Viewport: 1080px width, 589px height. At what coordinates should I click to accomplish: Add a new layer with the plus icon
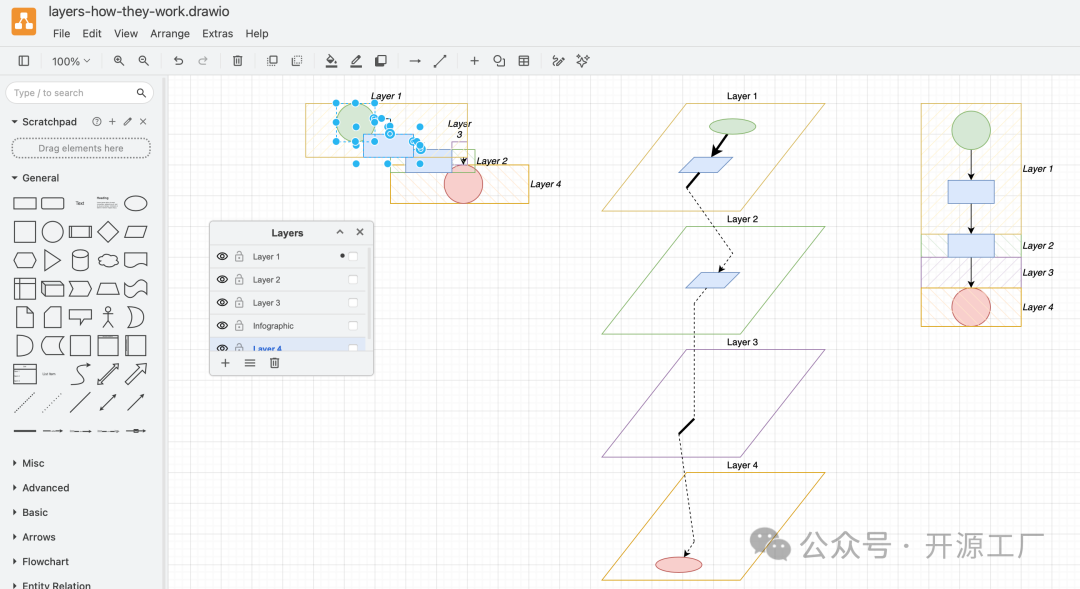(x=225, y=363)
